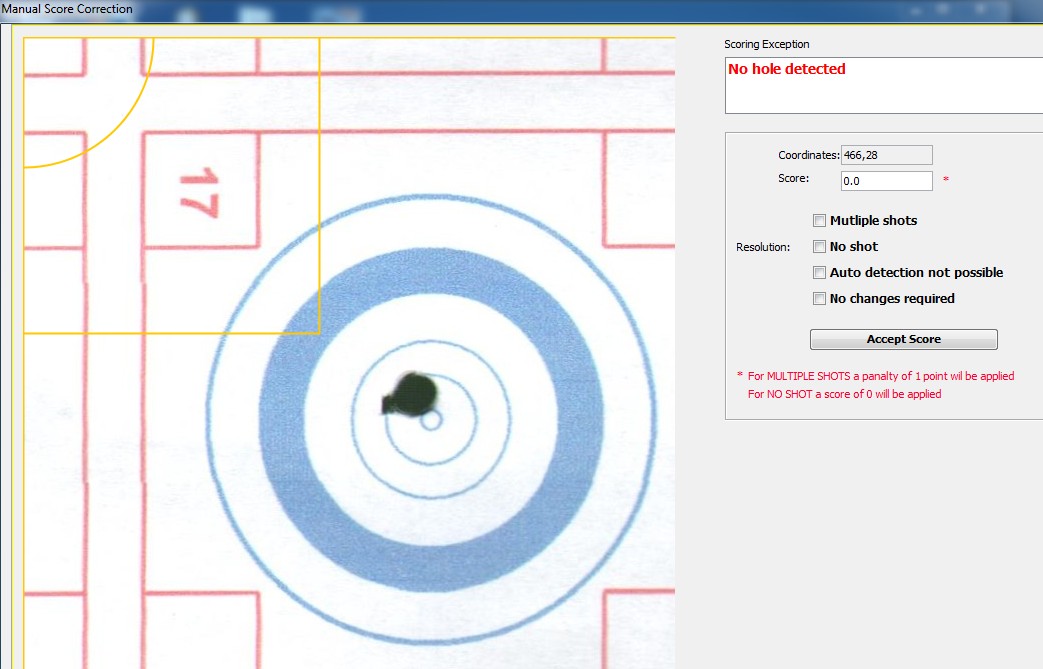Select the Coordinates value field
The height and width of the screenshot is (669, 1043).
click(x=886, y=155)
